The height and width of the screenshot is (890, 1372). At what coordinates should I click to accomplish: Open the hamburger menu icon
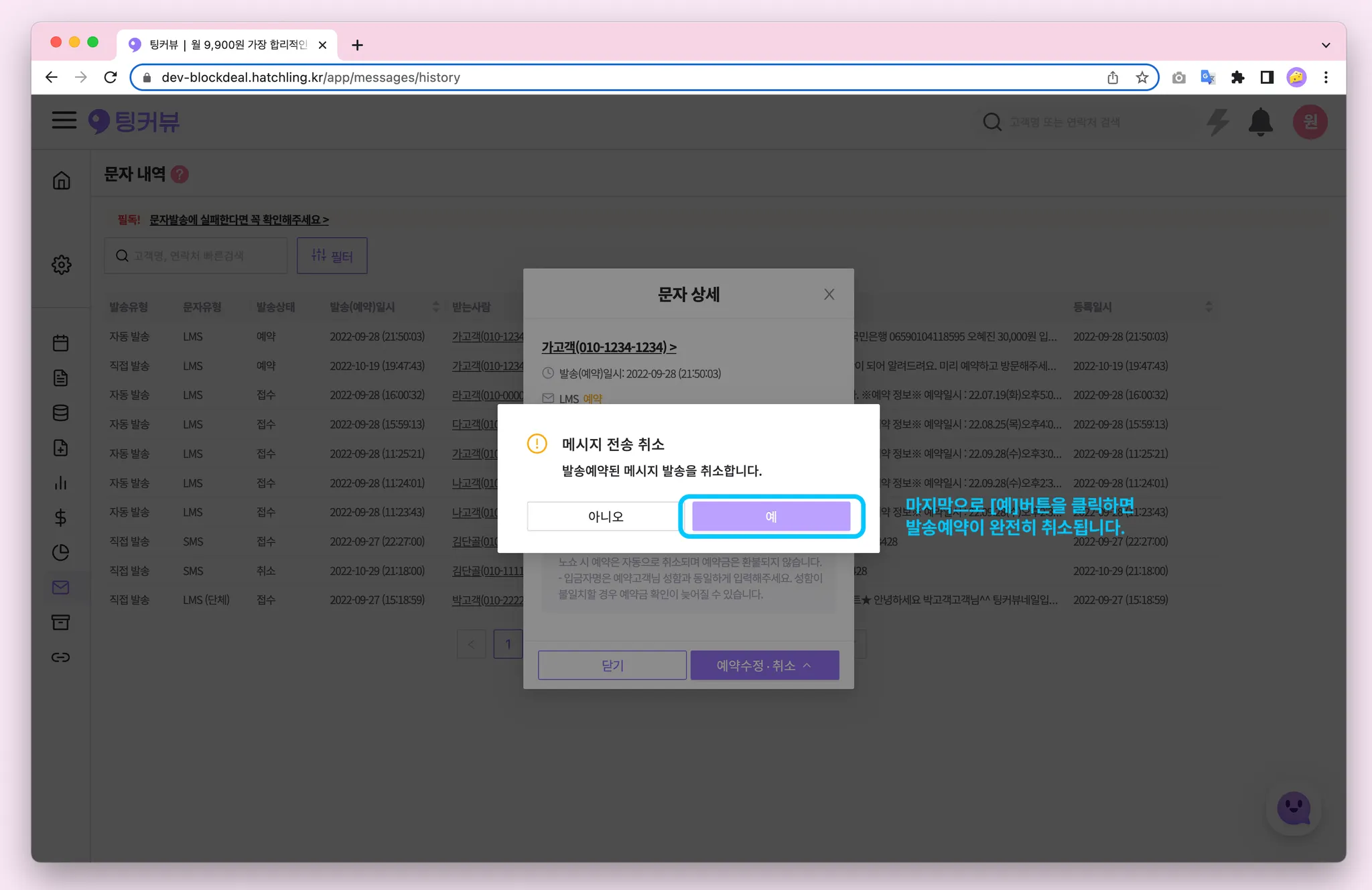[64, 121]
